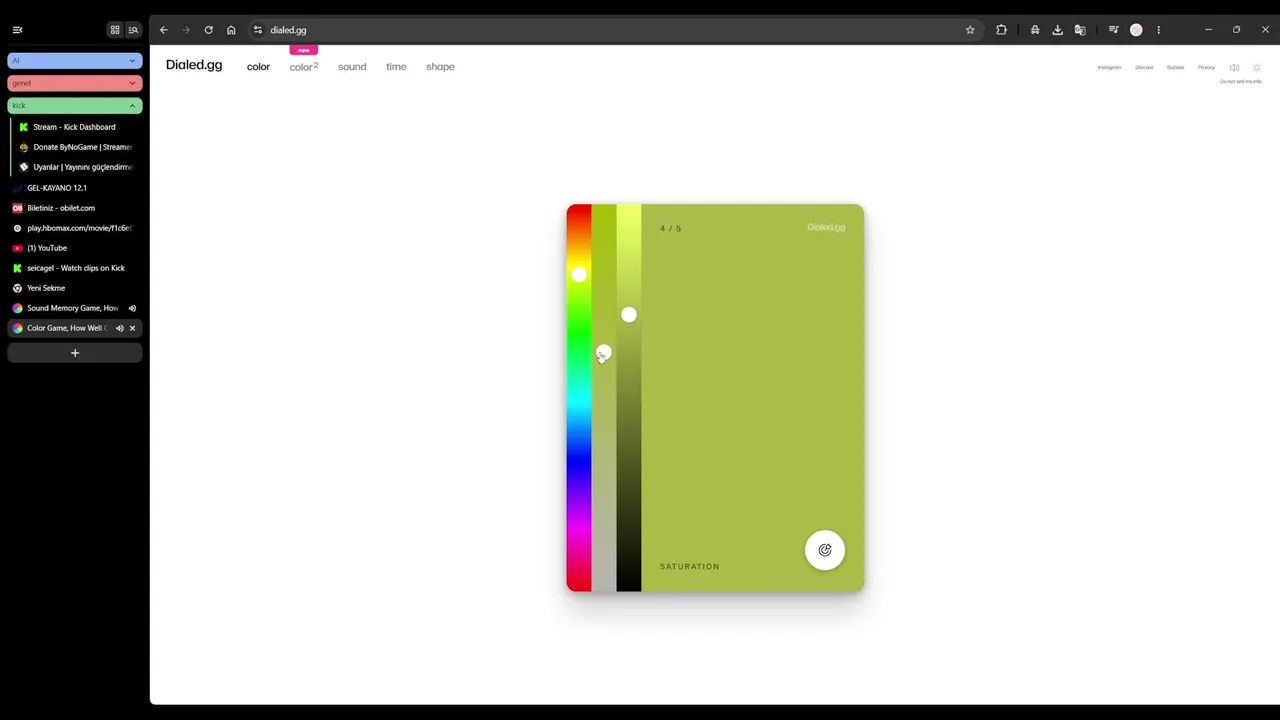
Task: Click the 4 / 5 round counter
Action: pos(670,229)
